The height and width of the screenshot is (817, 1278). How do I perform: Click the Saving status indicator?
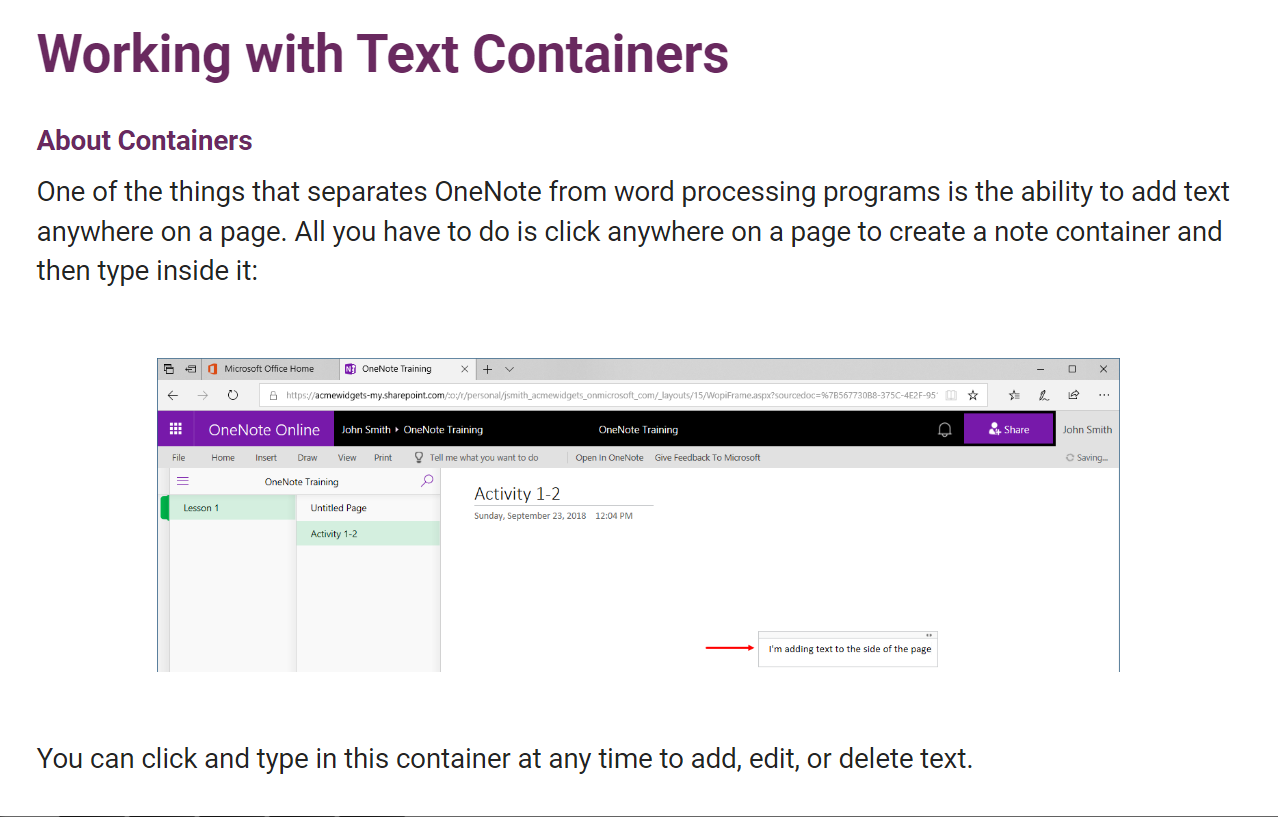(1087, 458)
